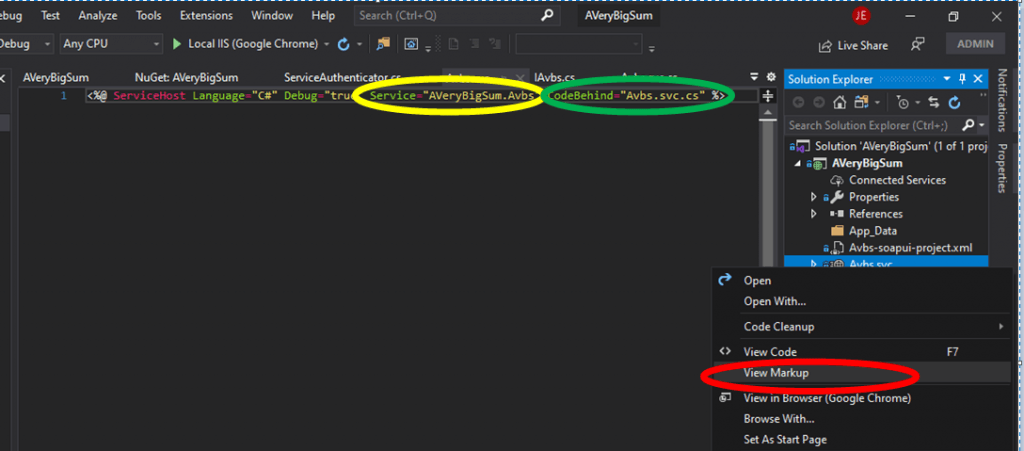This screenshot has width=1024, height=451.
Task: Collapse the AVeryBigSum project node
Action: pyautogui.click(x=797, y=163)
